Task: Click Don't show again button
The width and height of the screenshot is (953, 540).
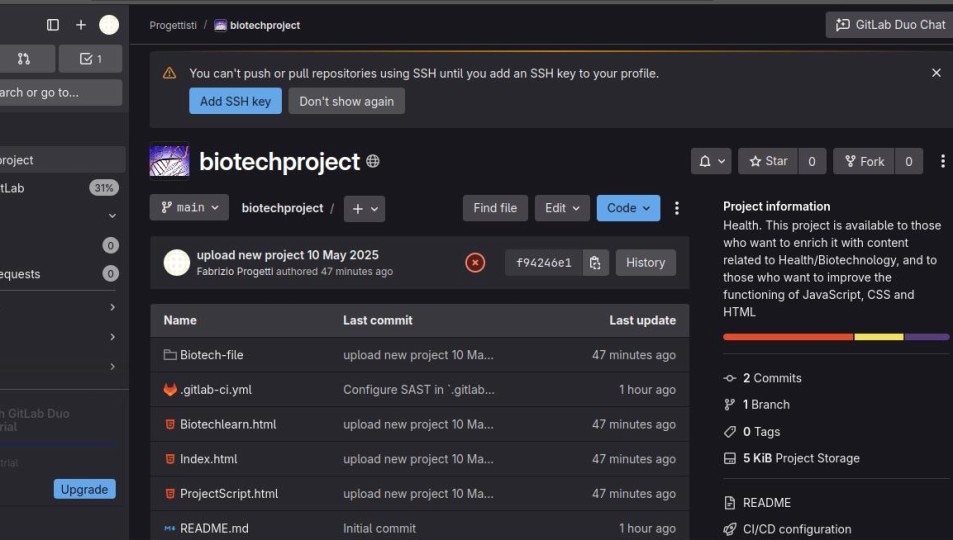Action: (346, 101)
